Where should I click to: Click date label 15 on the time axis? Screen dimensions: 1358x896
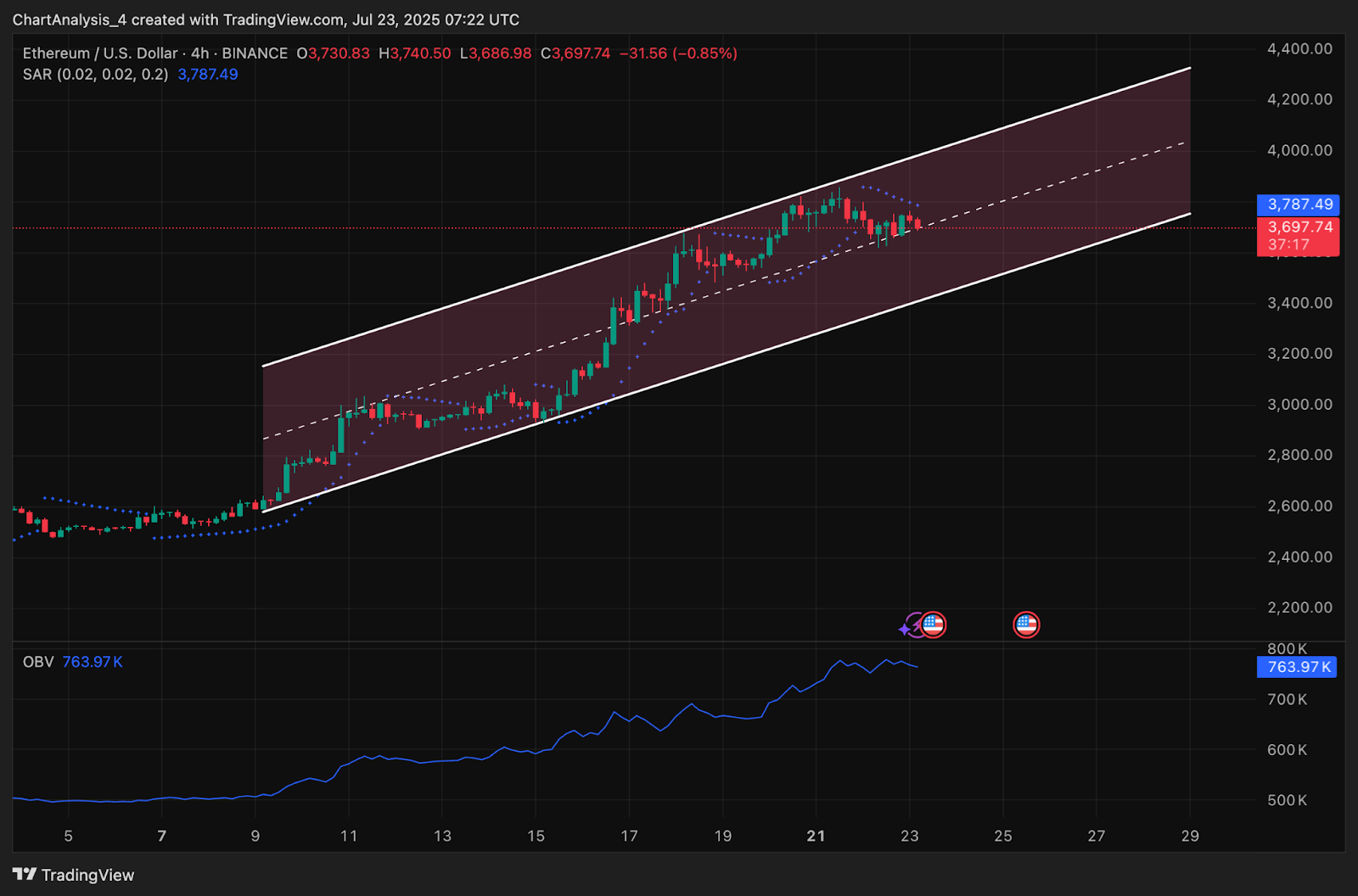536,837
